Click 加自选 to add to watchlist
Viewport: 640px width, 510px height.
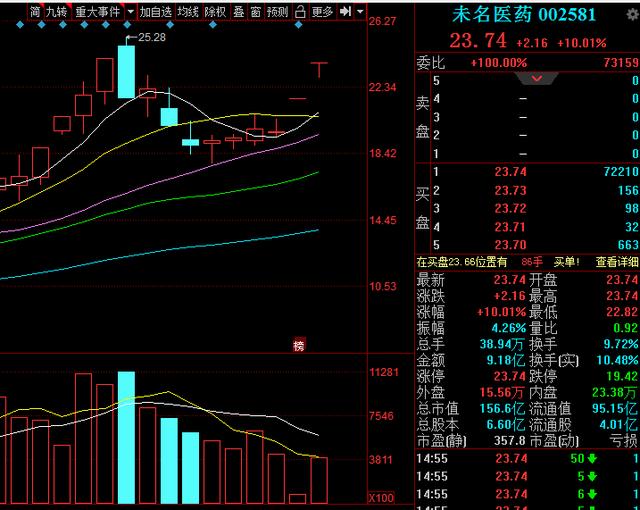point(156,12)
